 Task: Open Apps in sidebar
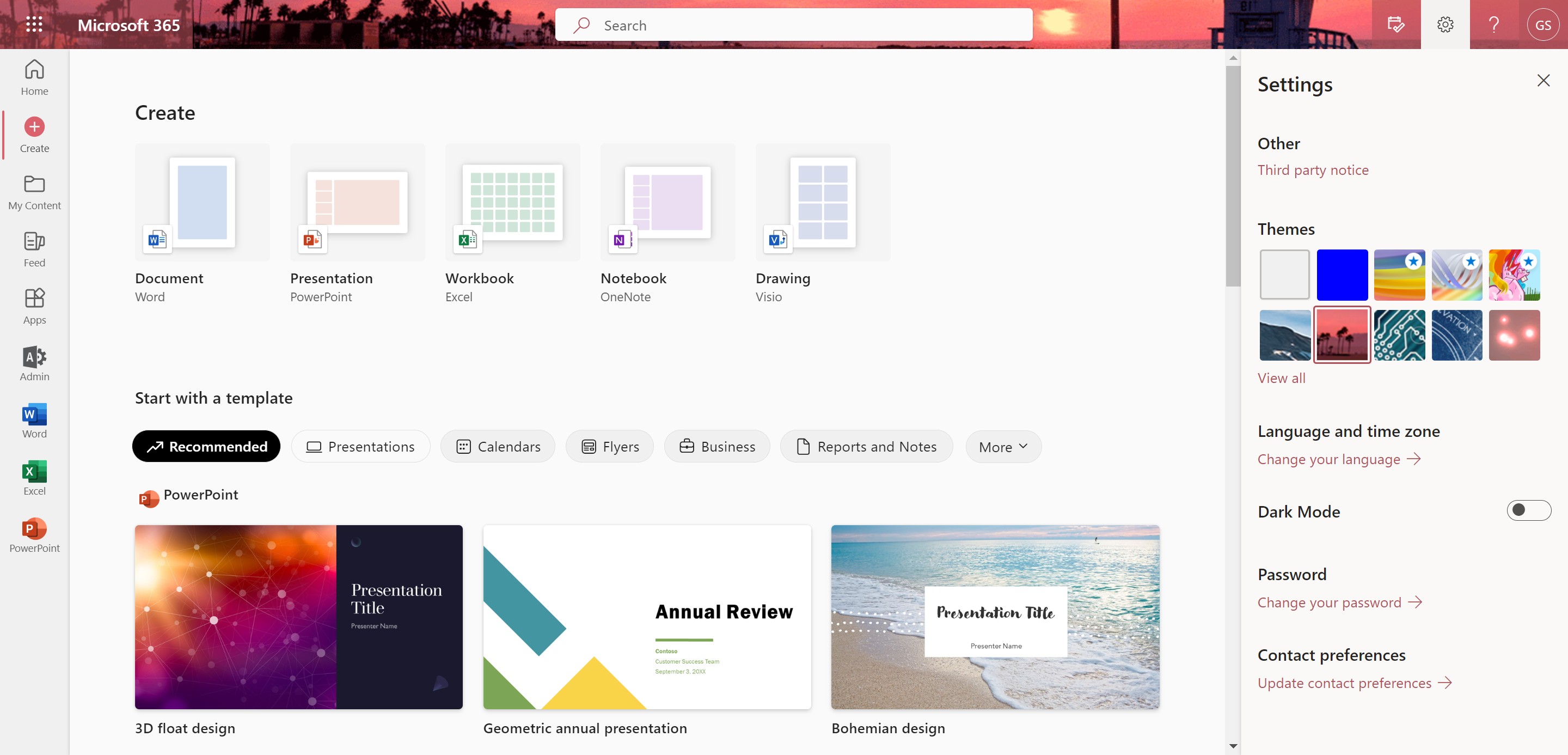pyautogui.click(x=34, y=306)
